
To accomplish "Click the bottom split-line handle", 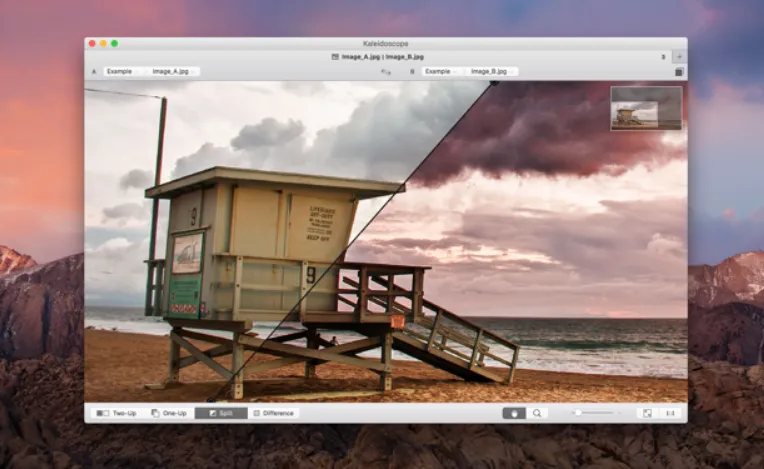I will point(210,400).
